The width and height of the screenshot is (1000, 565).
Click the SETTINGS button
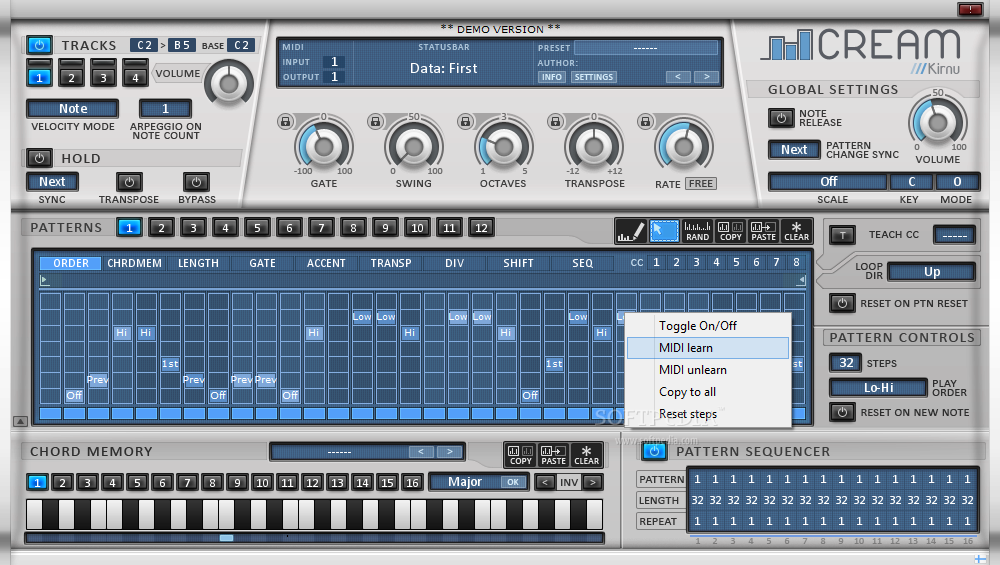[x=593, y=77]
